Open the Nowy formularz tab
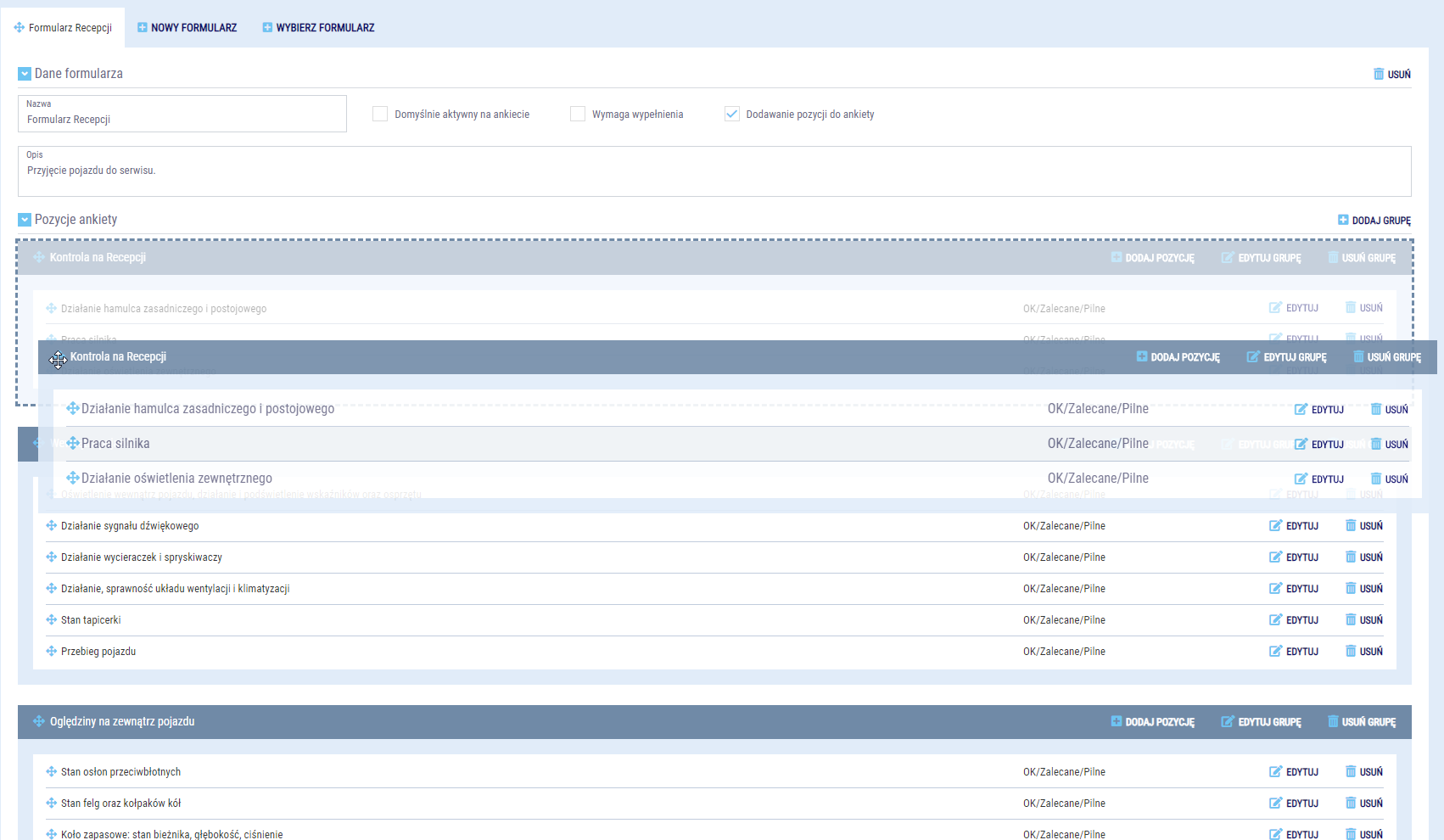The image size is (1444, 840). click(187, 28)
